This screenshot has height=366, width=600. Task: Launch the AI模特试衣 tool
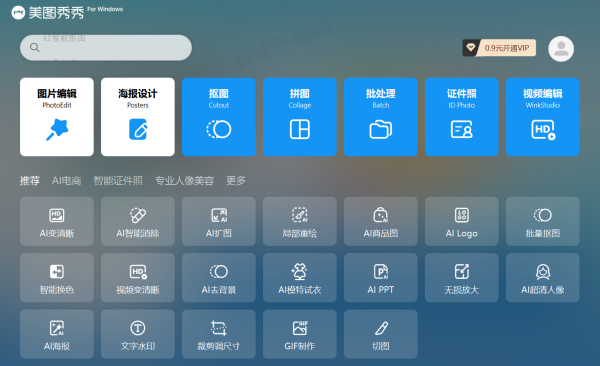(300, 278)
